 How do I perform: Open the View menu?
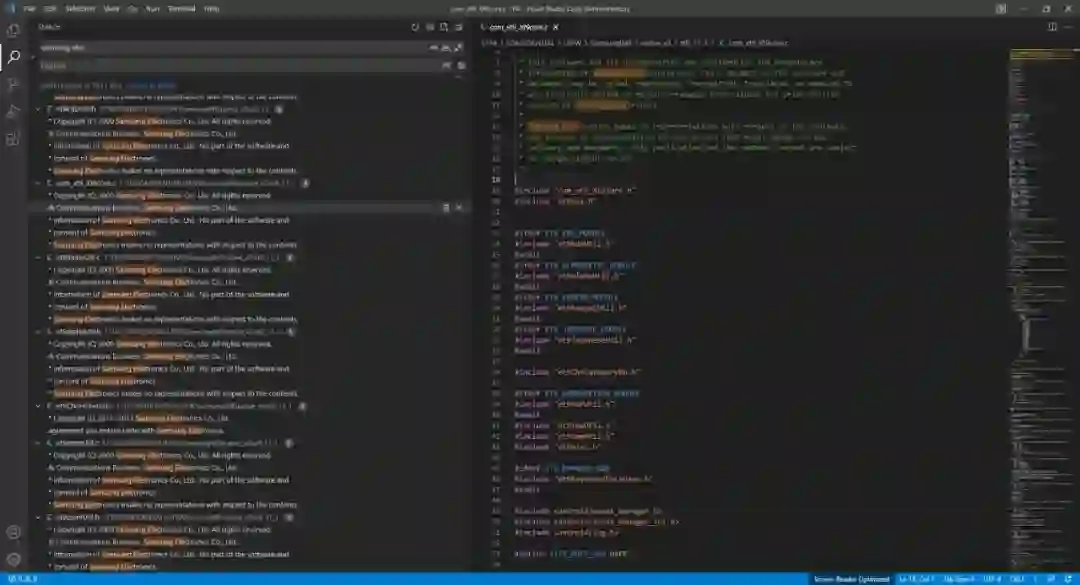pos(112,9)
